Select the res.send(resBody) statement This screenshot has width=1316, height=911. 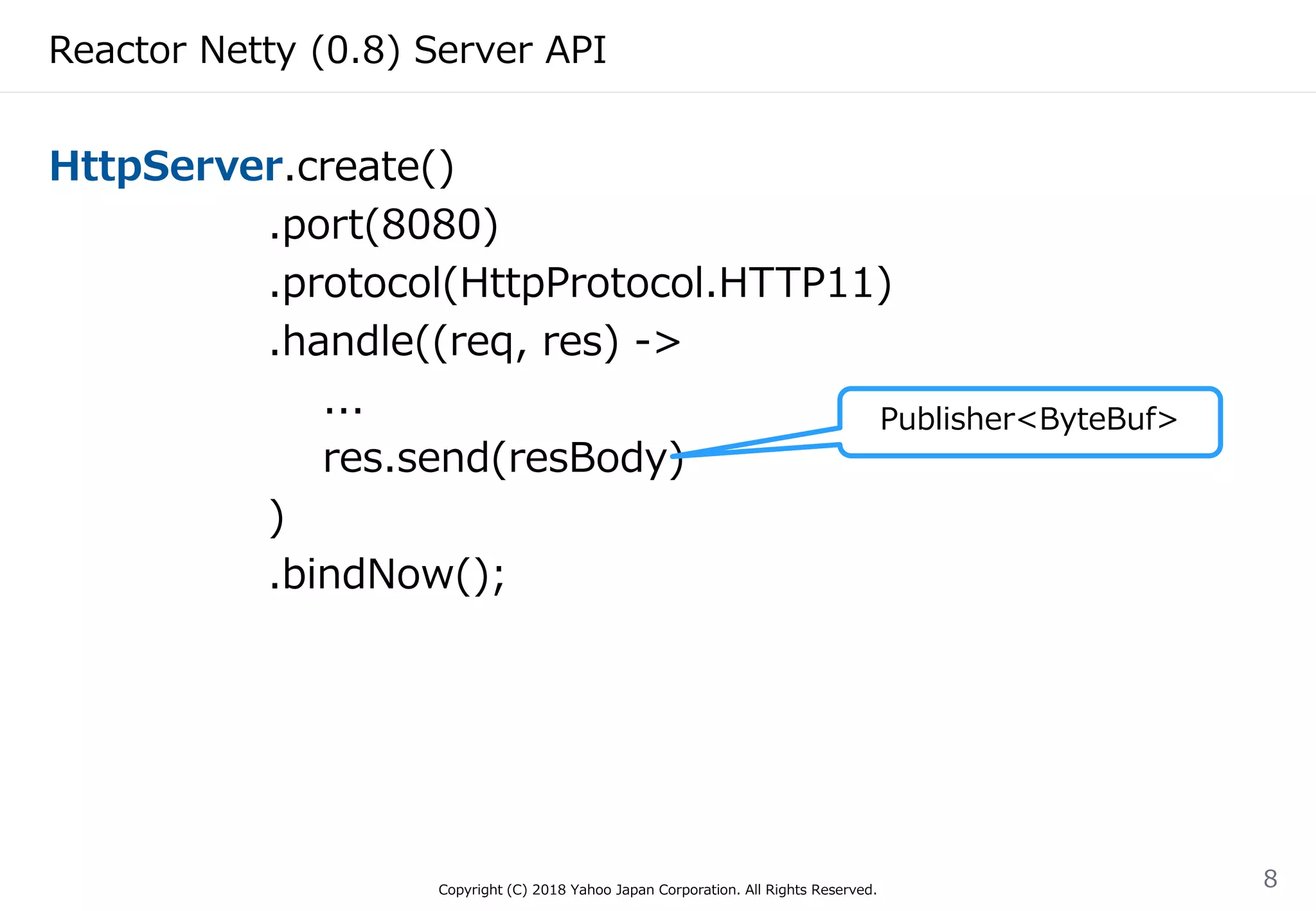[502, 458]
